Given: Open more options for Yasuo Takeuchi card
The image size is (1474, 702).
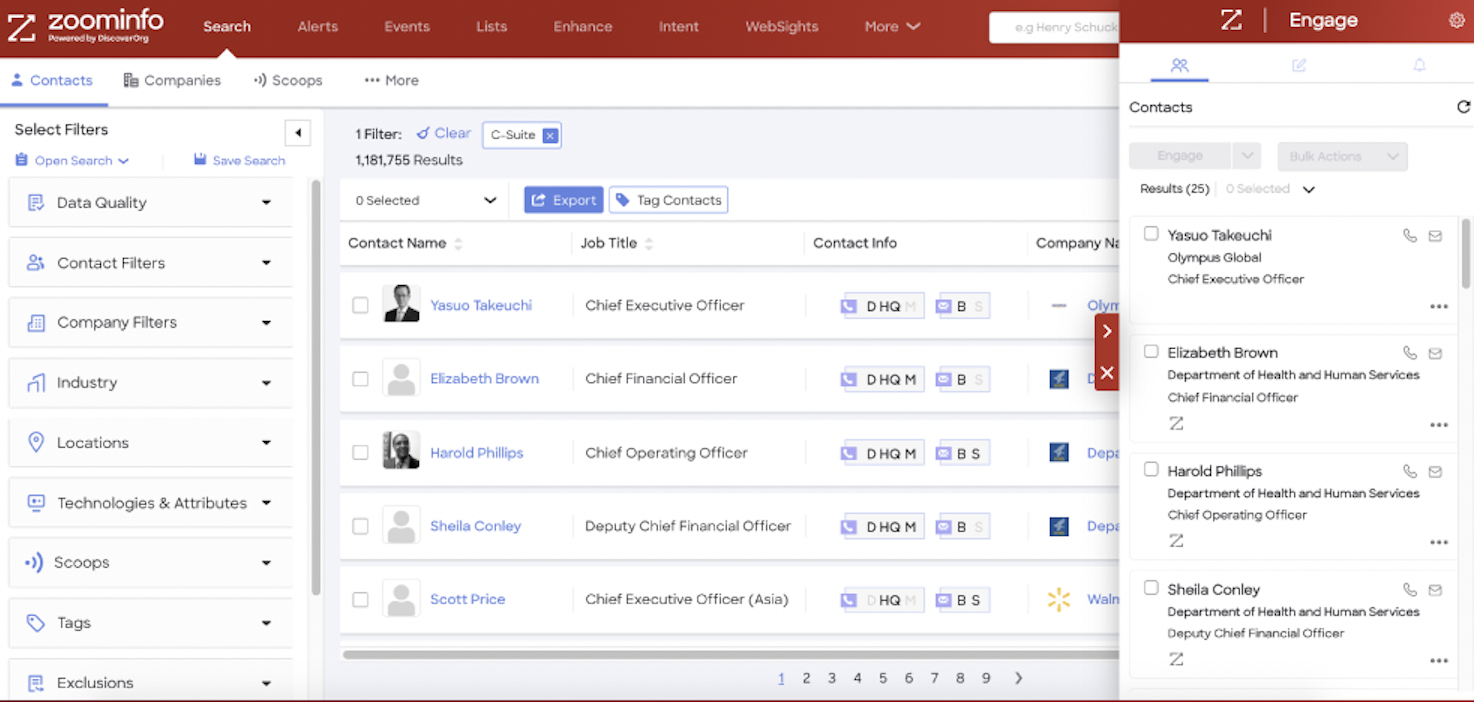Looking at the screenshot, I should 1439,307.
